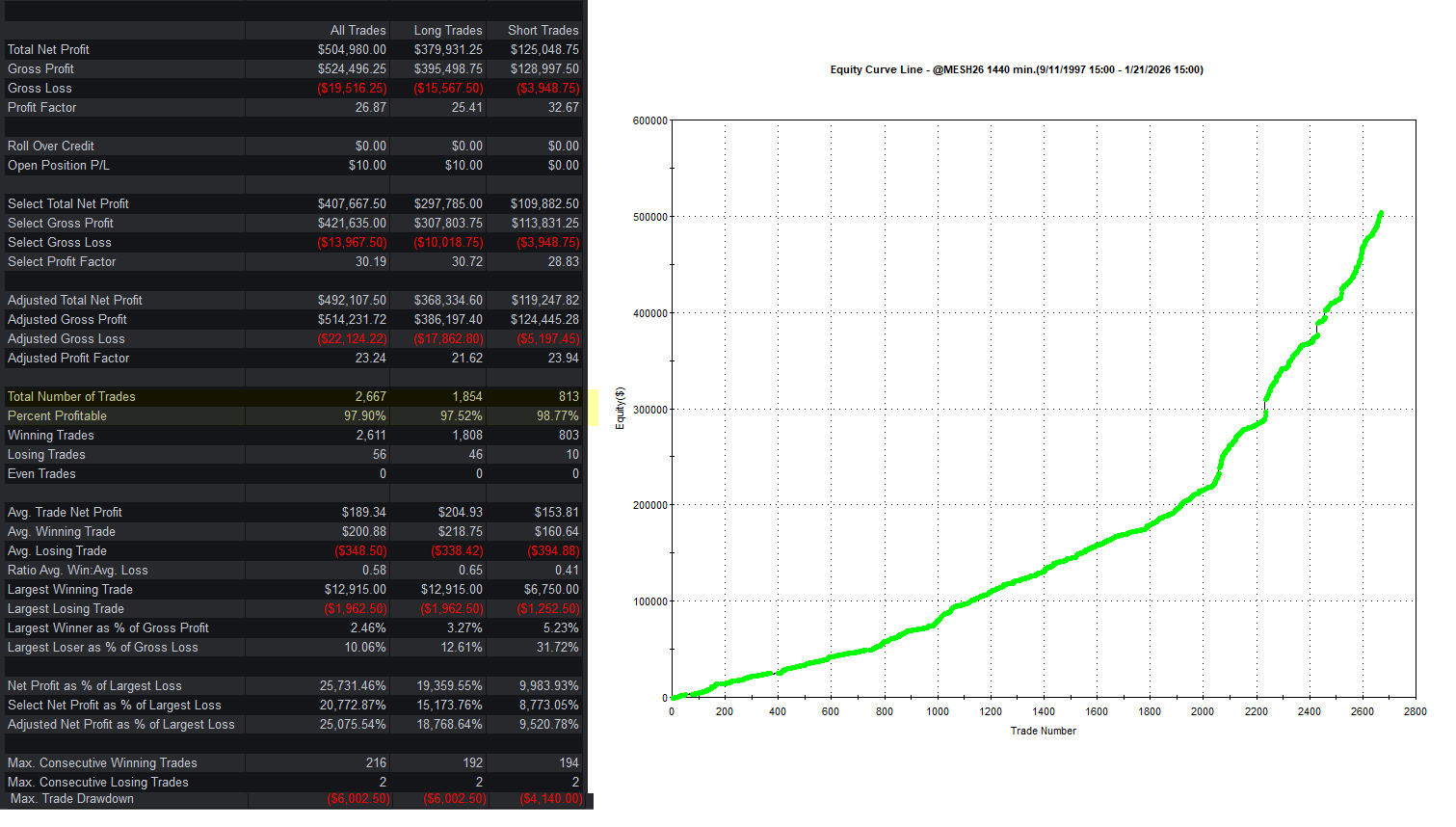
Task: Click the Long Trades column header
Action: point(447,30)
